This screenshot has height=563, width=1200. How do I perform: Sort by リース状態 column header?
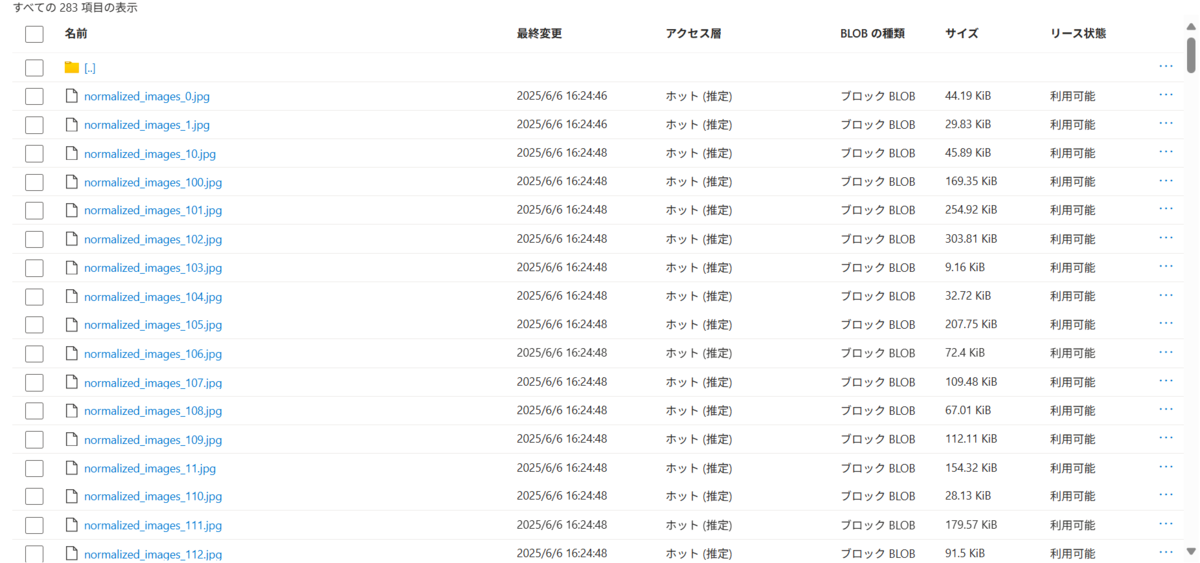point(1078,34)
